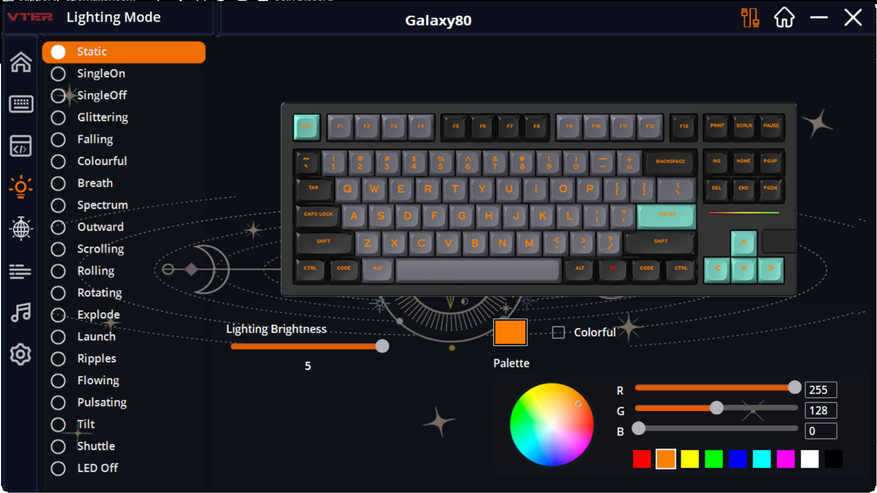Open the music note sidebar icon
This screenshot has height=493, width=877.
point(21,312)
